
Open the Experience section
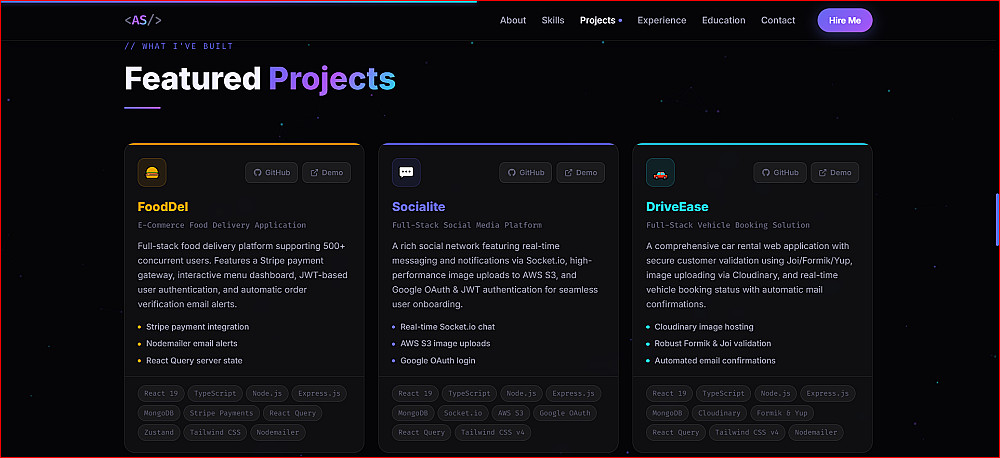pyautogui.click(x=662, y=20)
